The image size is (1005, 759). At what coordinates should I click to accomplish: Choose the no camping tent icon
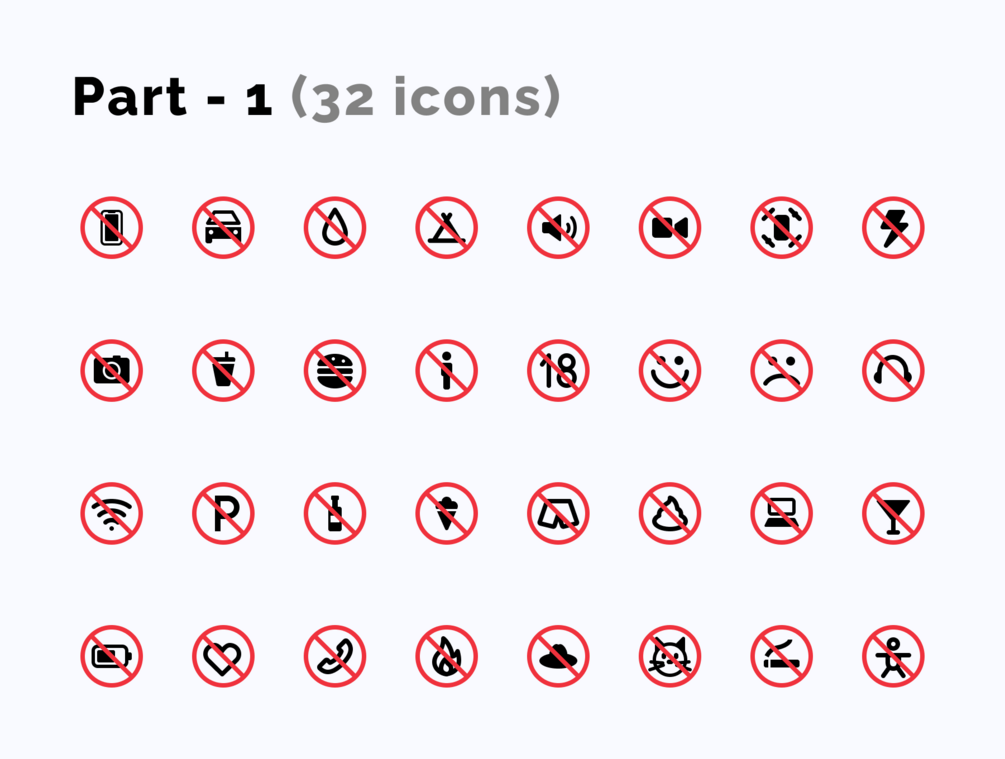446,228
